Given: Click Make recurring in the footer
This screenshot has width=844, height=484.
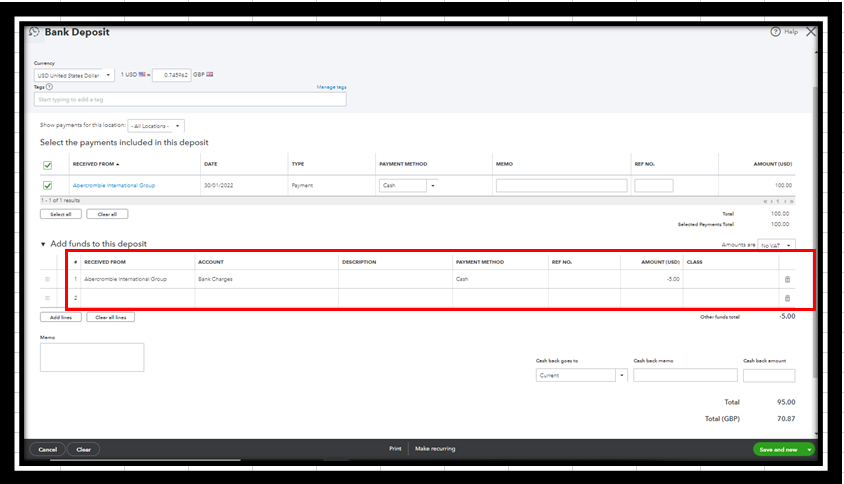Looking at the screenshot, I should pos(435,448).
